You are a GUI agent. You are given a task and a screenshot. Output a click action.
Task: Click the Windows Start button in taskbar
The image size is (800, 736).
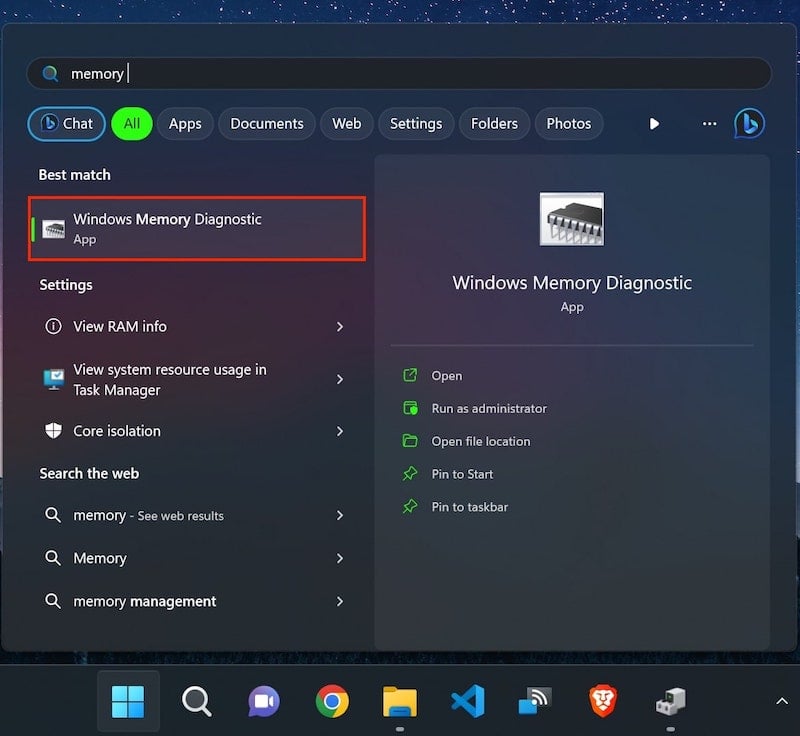click(x=128, y=702)
